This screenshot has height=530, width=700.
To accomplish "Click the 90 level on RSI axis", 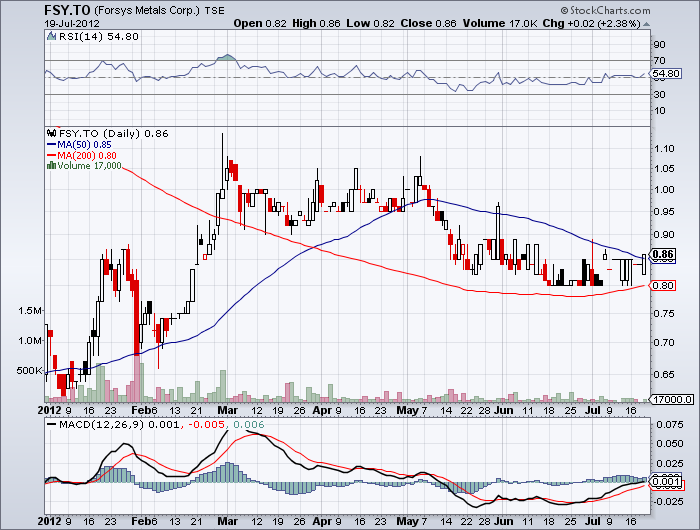I will (x=659, y=44).
